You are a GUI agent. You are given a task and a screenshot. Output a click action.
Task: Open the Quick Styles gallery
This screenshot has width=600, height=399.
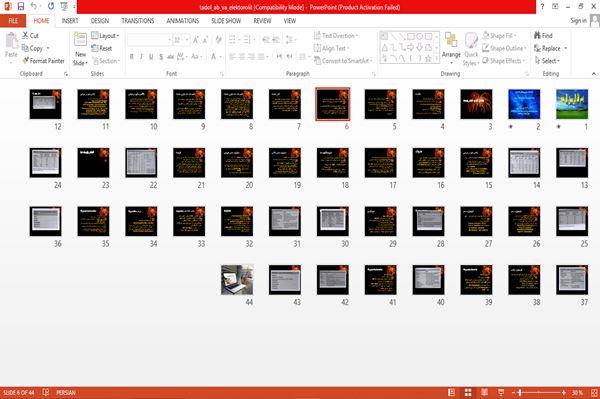pyautogui.click(x=471, y=50)
